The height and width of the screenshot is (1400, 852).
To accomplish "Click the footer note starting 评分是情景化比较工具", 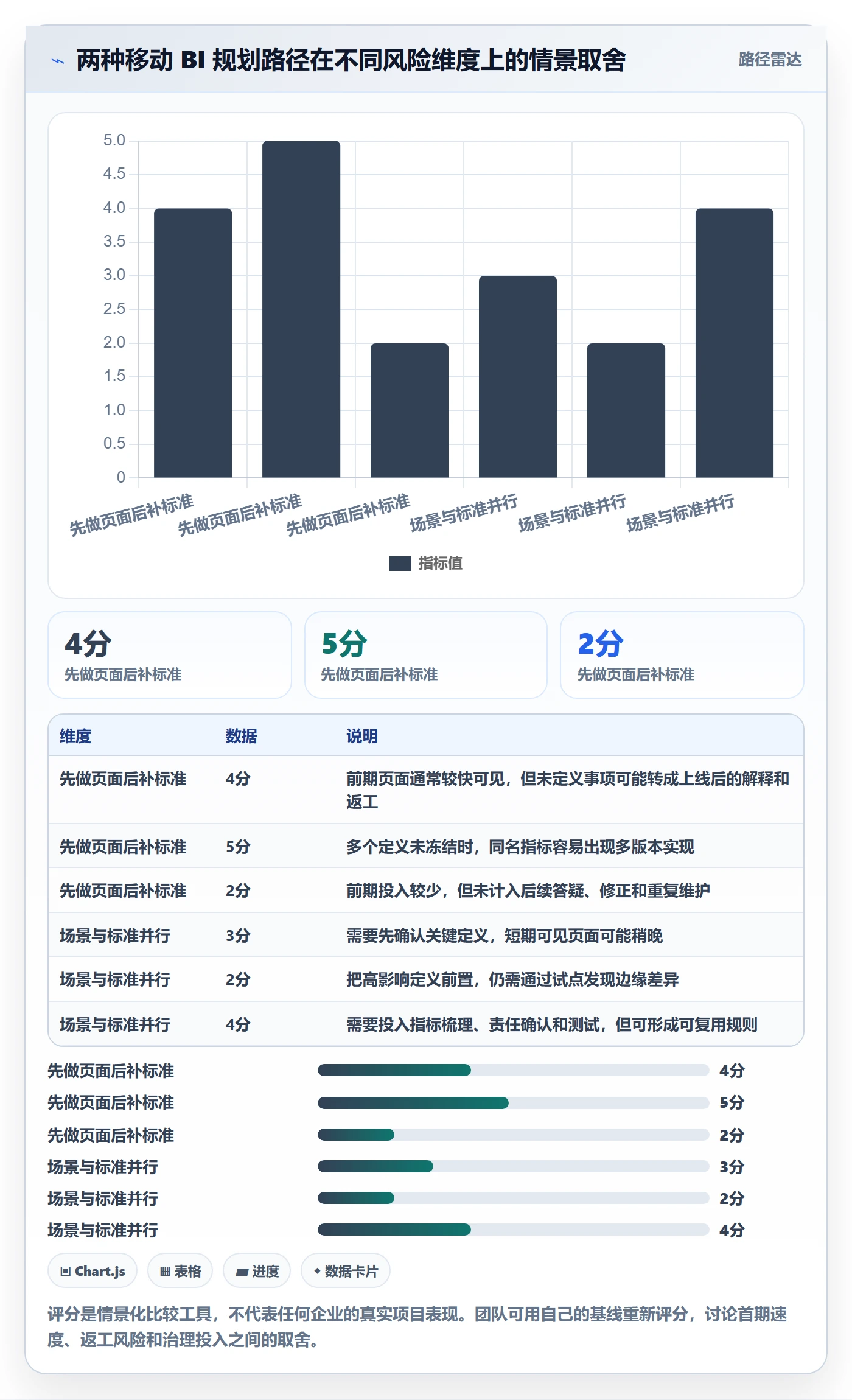I will coord(417,1327).
